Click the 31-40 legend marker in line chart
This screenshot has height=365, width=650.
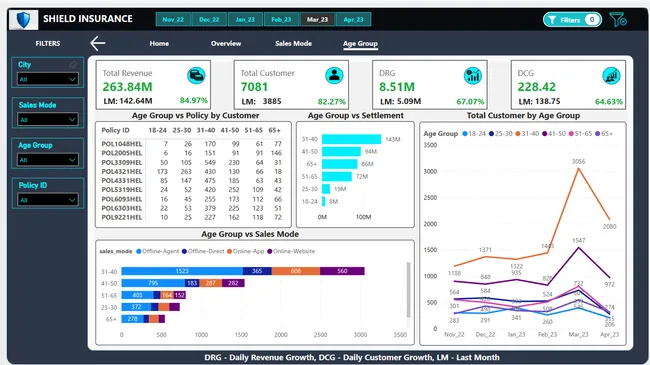tap(518, 134)
